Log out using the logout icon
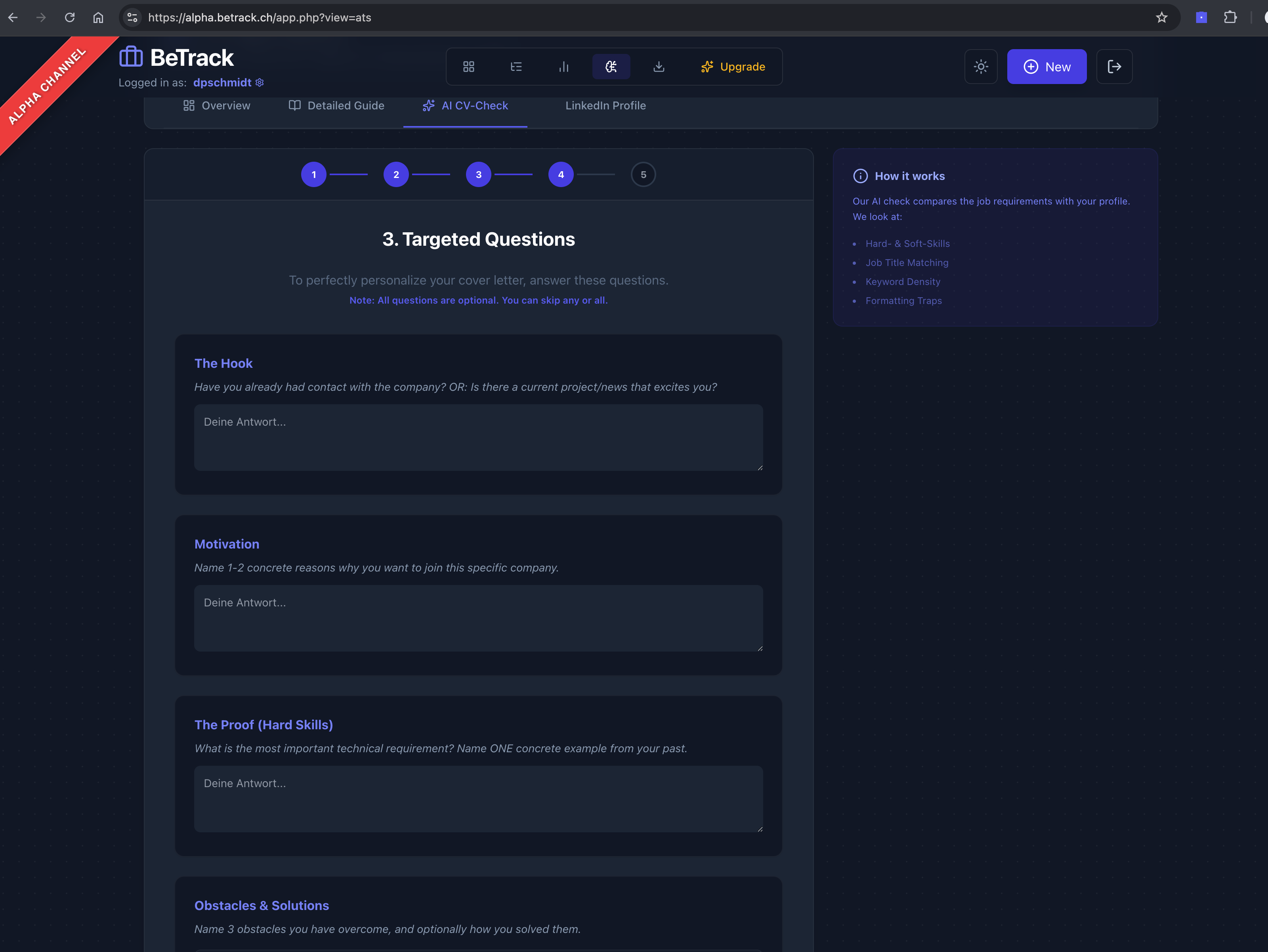The width and height of the screenshot is (1268, 952). click(1114, 66)
